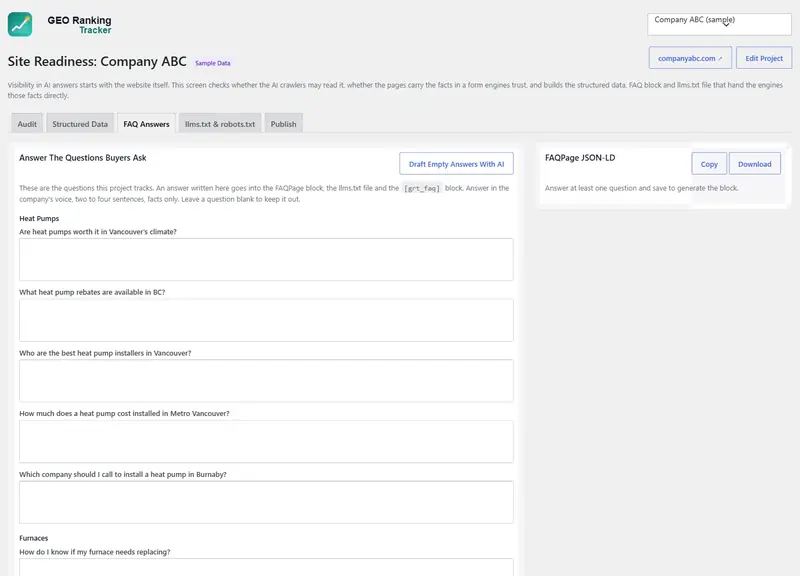Select the FAQ Answers tab
The image size is (800, 576).
coord(146,124)
